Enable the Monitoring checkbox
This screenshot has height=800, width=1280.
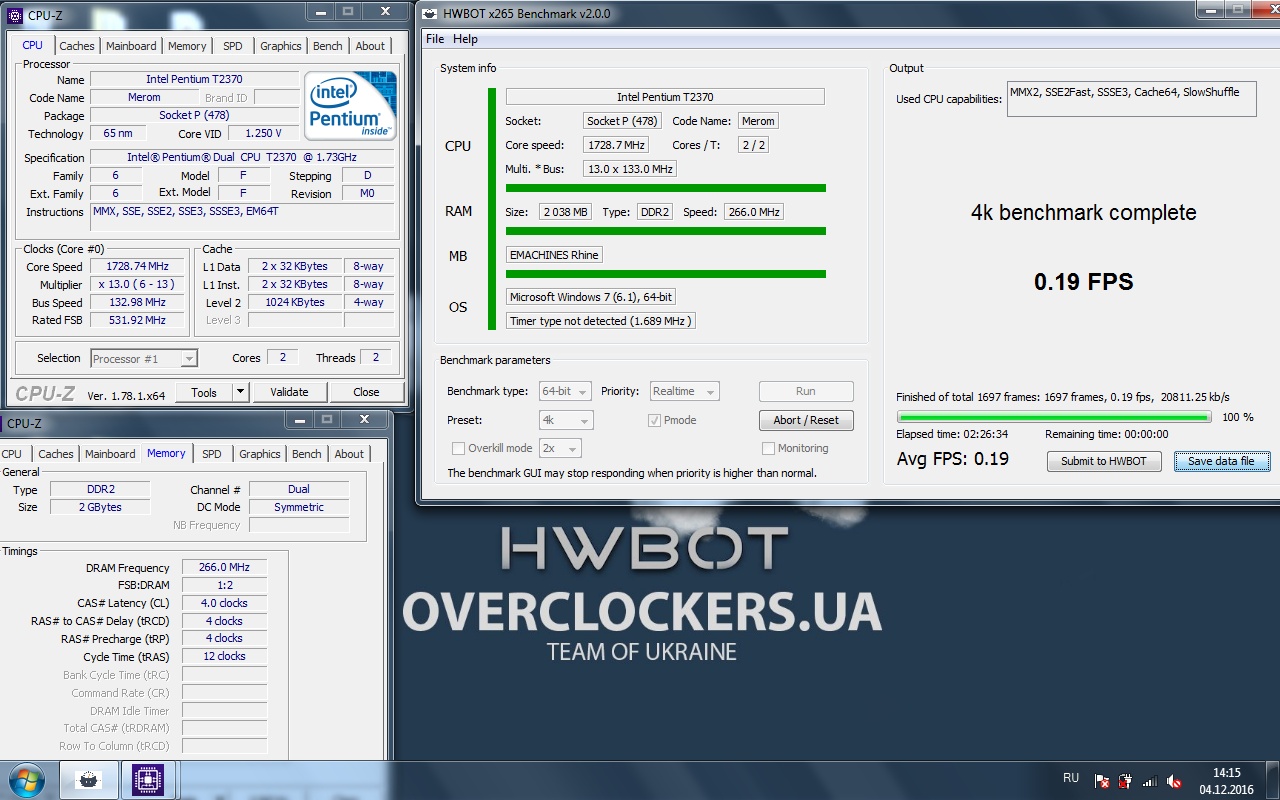(x=768, y=448)
